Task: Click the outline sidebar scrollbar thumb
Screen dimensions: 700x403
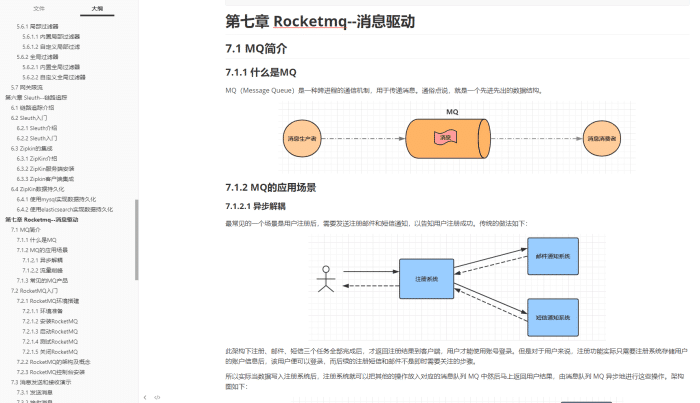Action: click(x=137, y=240)
